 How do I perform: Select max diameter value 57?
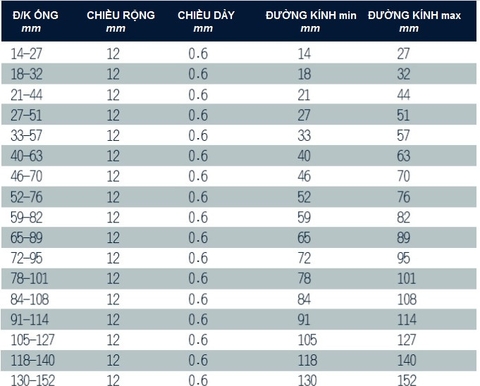coord(403,136)
